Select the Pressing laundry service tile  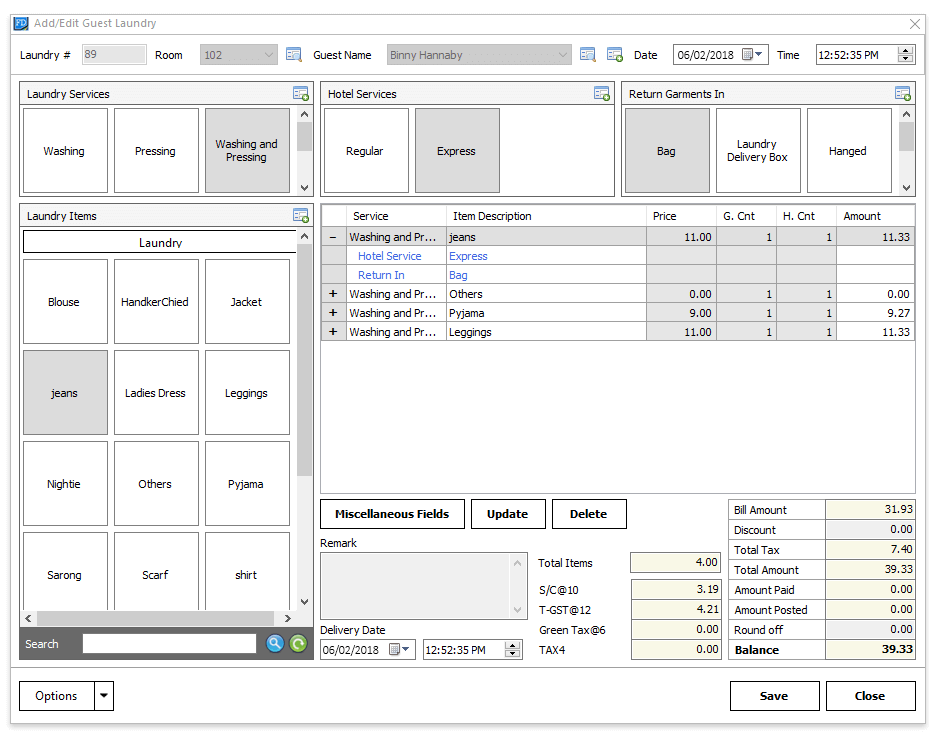point(156,150)
